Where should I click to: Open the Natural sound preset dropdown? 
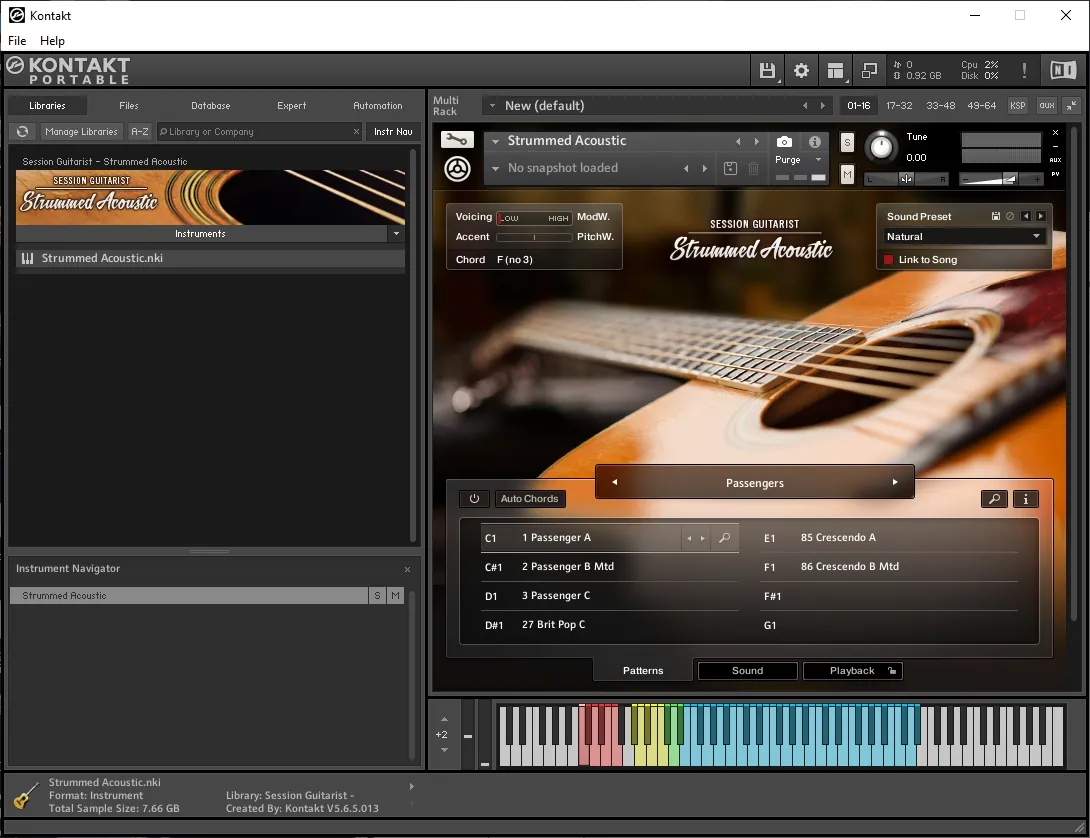pyautogui.click(x=962, y=236)
